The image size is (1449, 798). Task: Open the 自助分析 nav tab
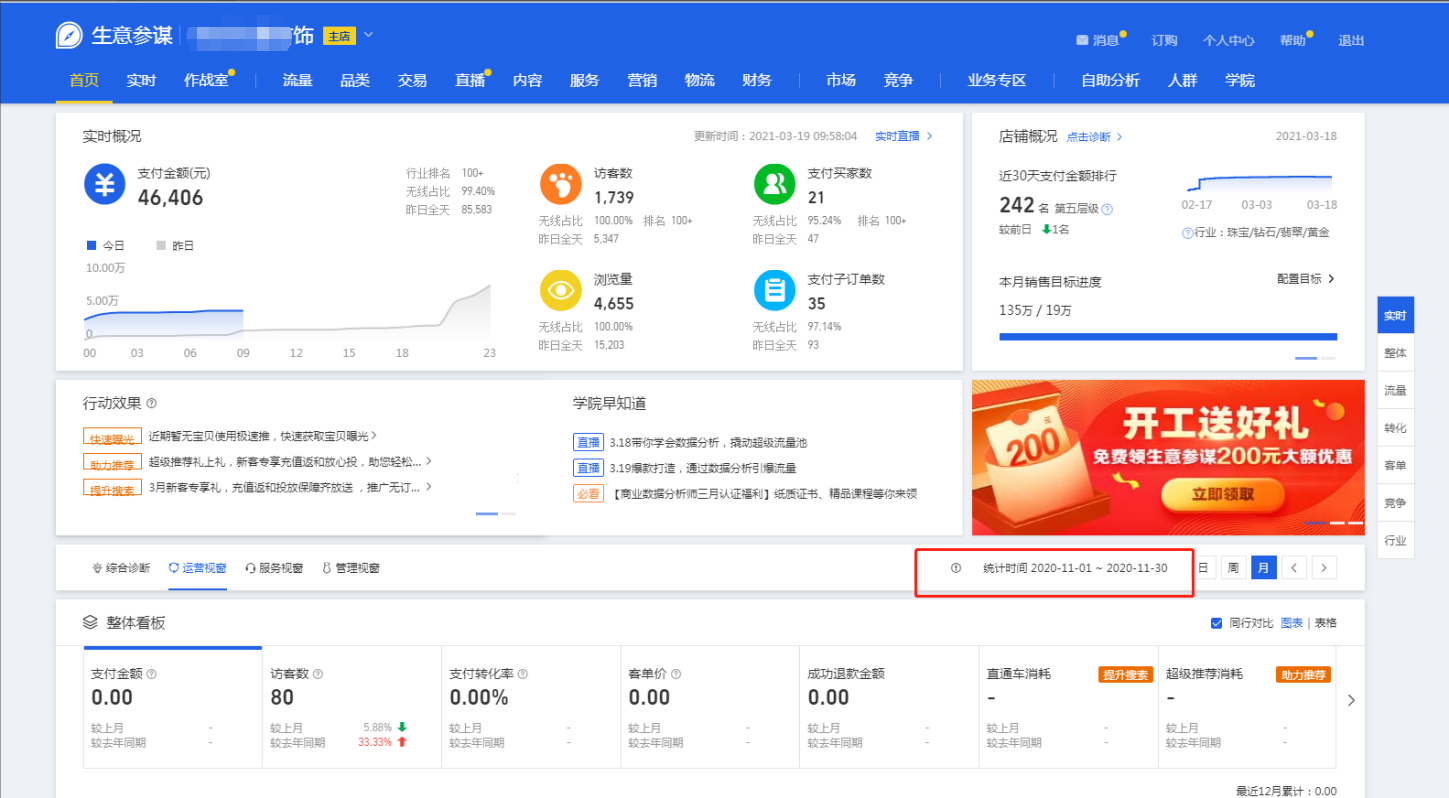pos(1110,80)
